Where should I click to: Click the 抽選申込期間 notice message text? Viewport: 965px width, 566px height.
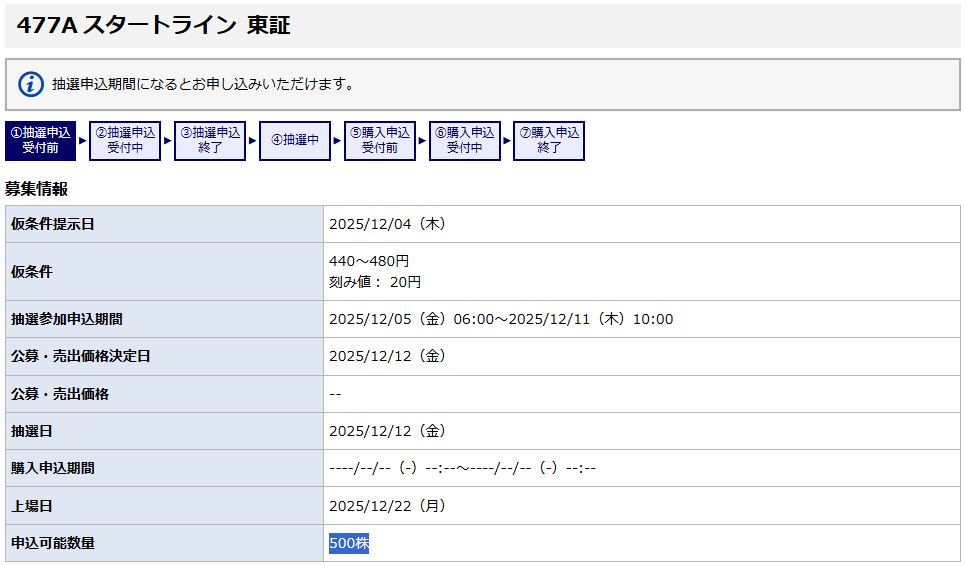pyautogui.click(x=204, y=84)
